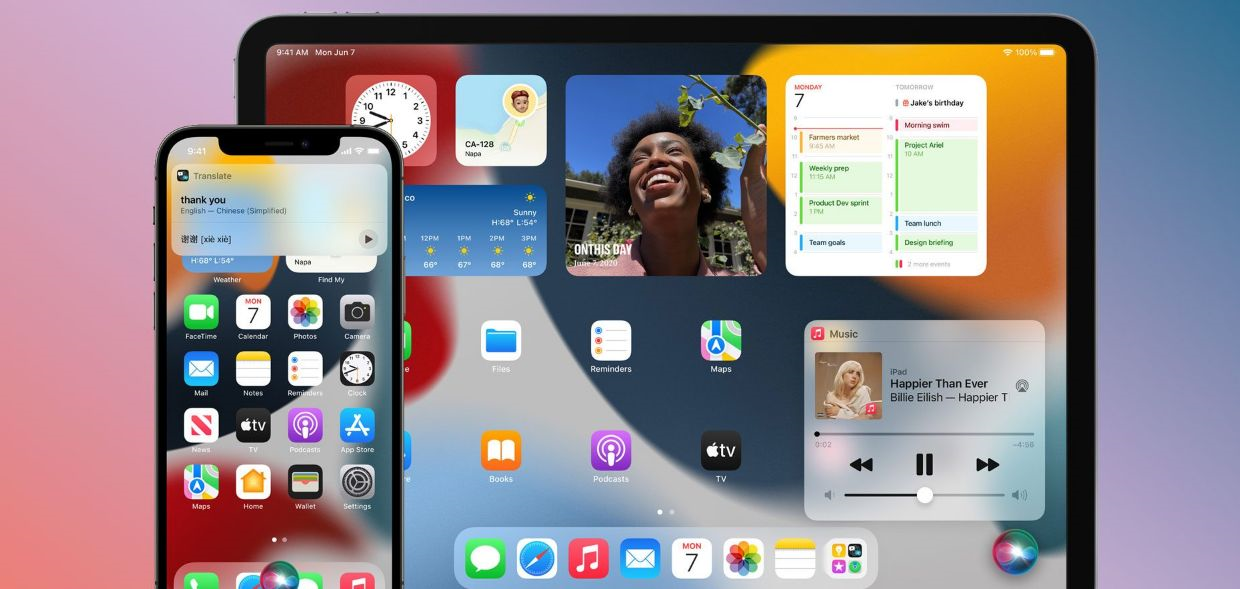
Task: Launch Safari from the iPad dock
Action: (x=537, y=558)
